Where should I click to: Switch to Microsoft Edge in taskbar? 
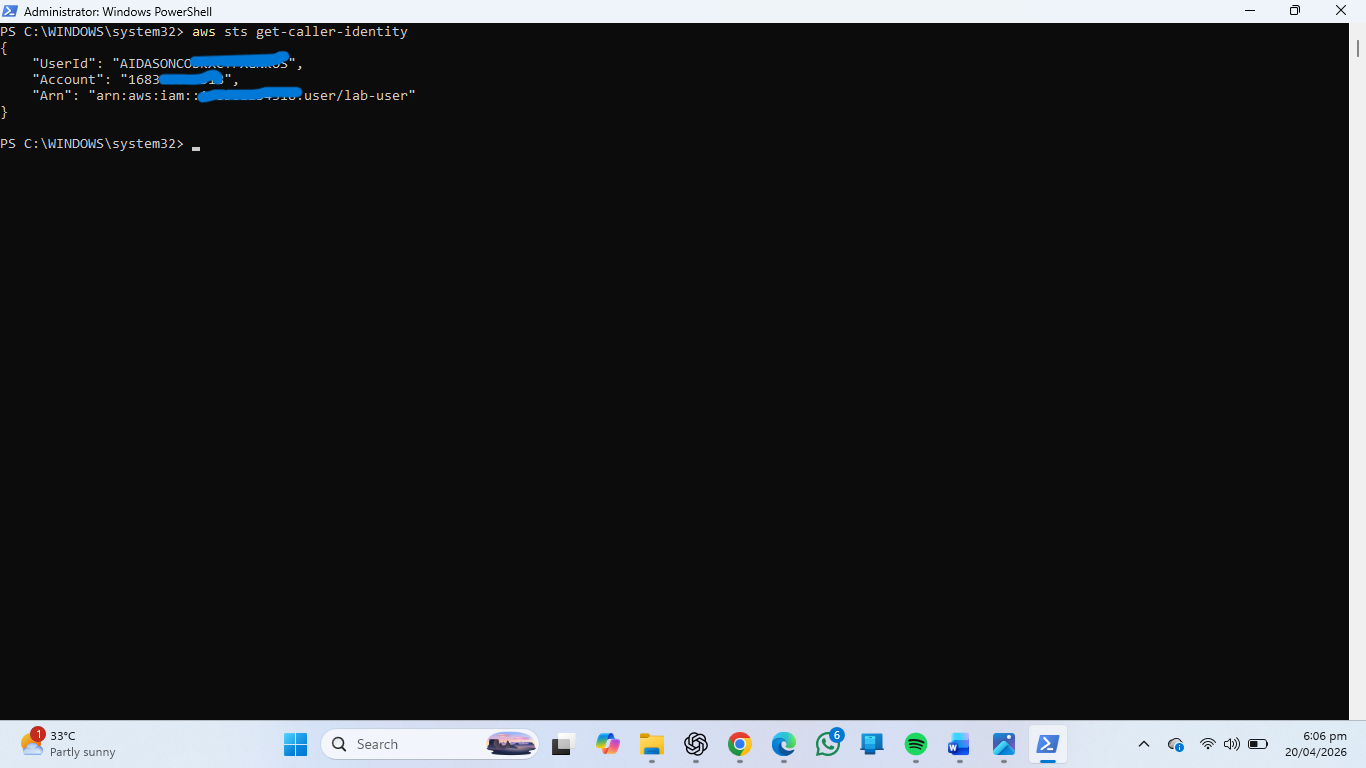pos(784,744)
